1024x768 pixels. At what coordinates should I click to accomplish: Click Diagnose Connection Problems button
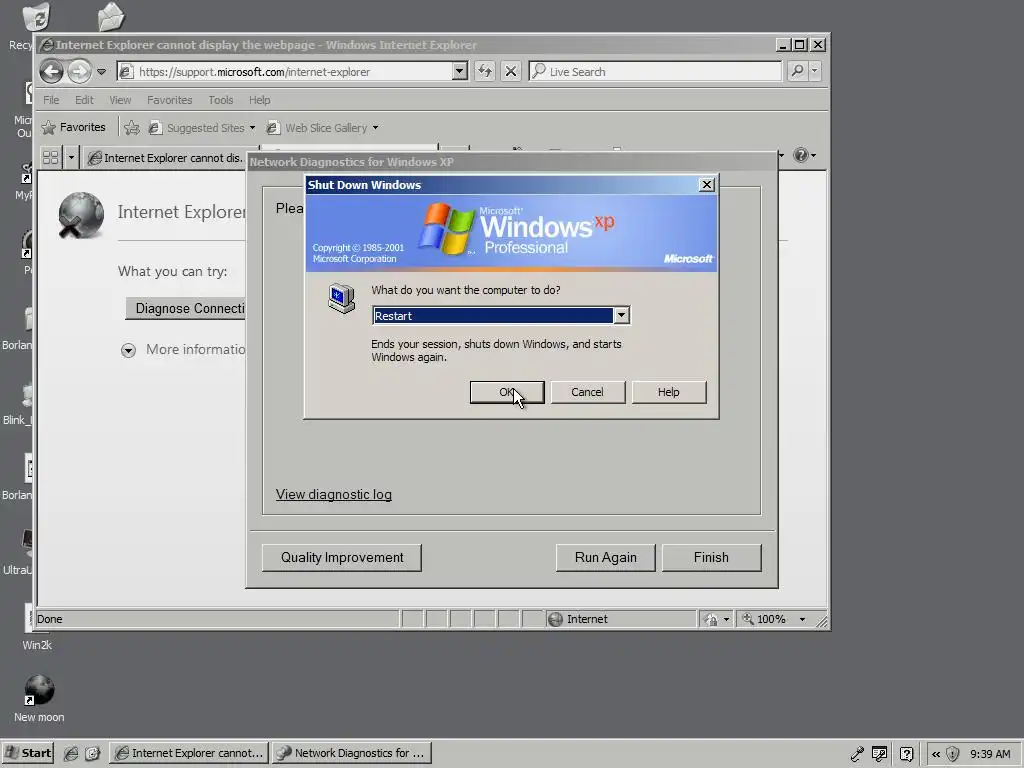(x=187, y=308)
